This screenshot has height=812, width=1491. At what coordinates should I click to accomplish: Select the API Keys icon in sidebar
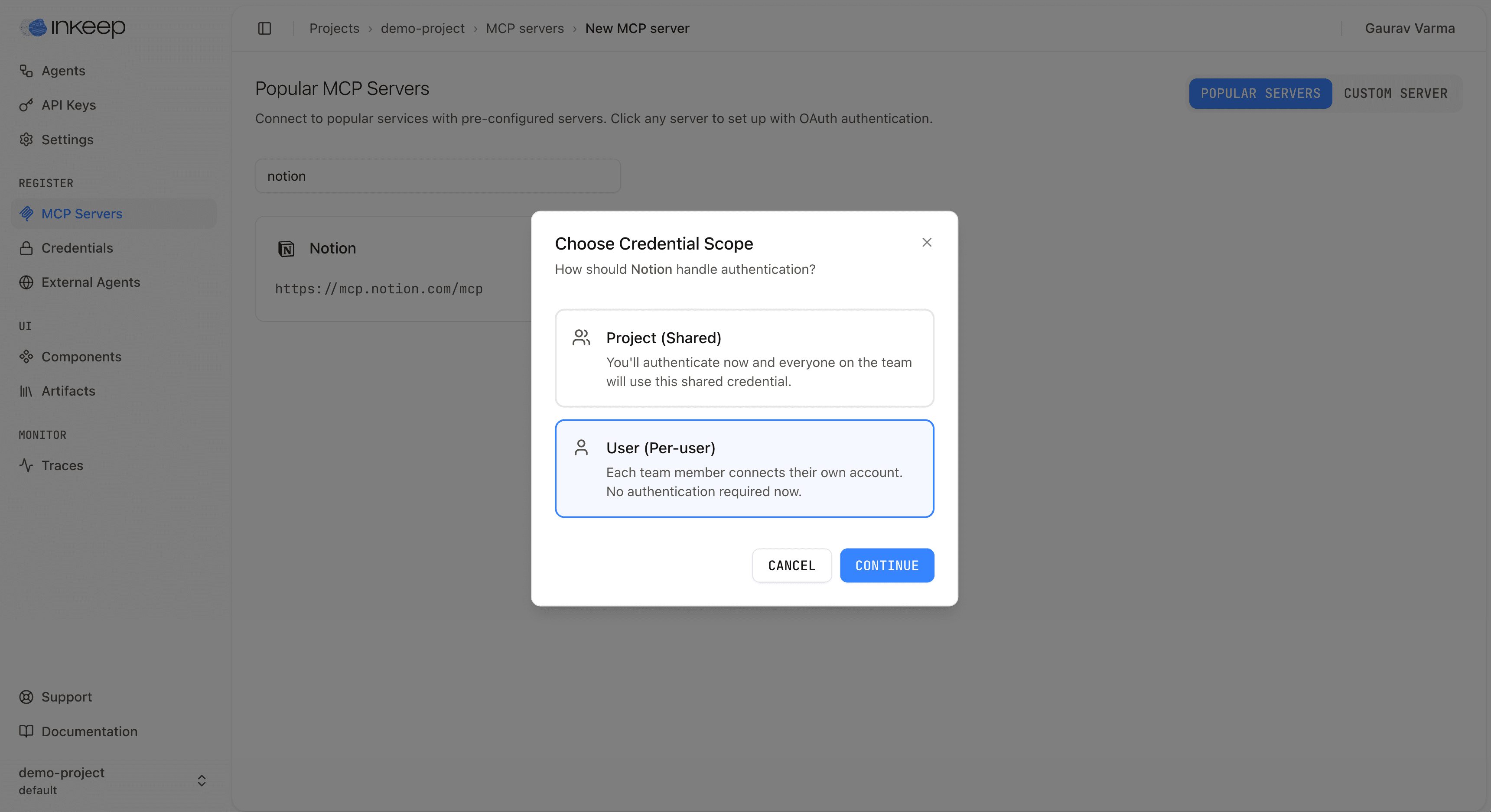coord(26,105)
